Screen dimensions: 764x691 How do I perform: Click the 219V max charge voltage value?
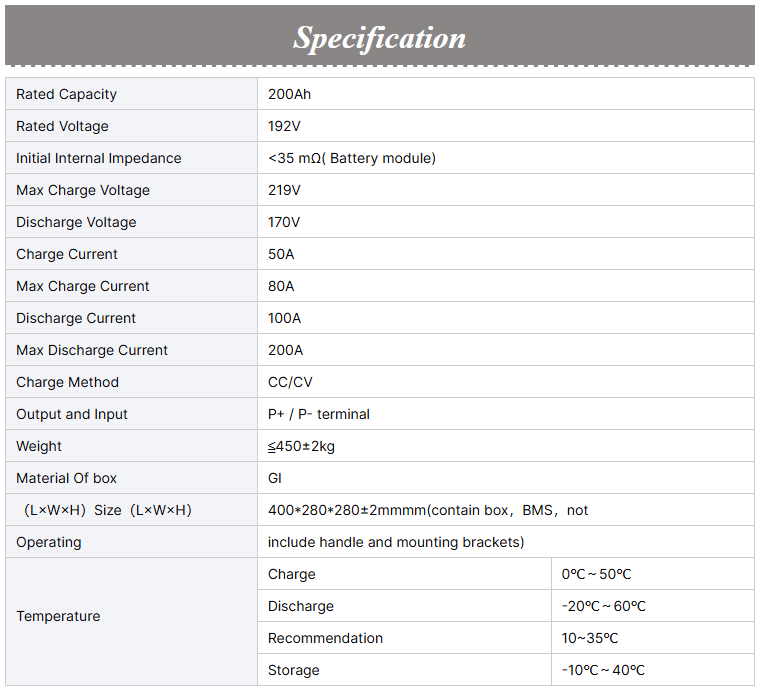284,190
